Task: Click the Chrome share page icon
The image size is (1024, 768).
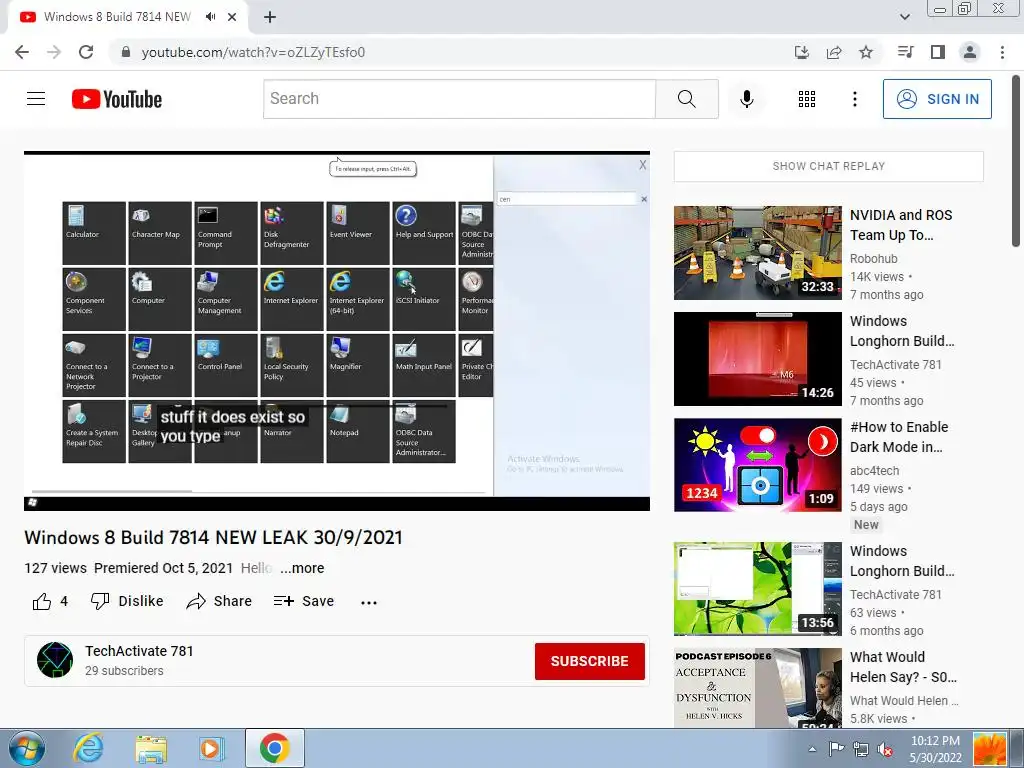Action: 834,52
